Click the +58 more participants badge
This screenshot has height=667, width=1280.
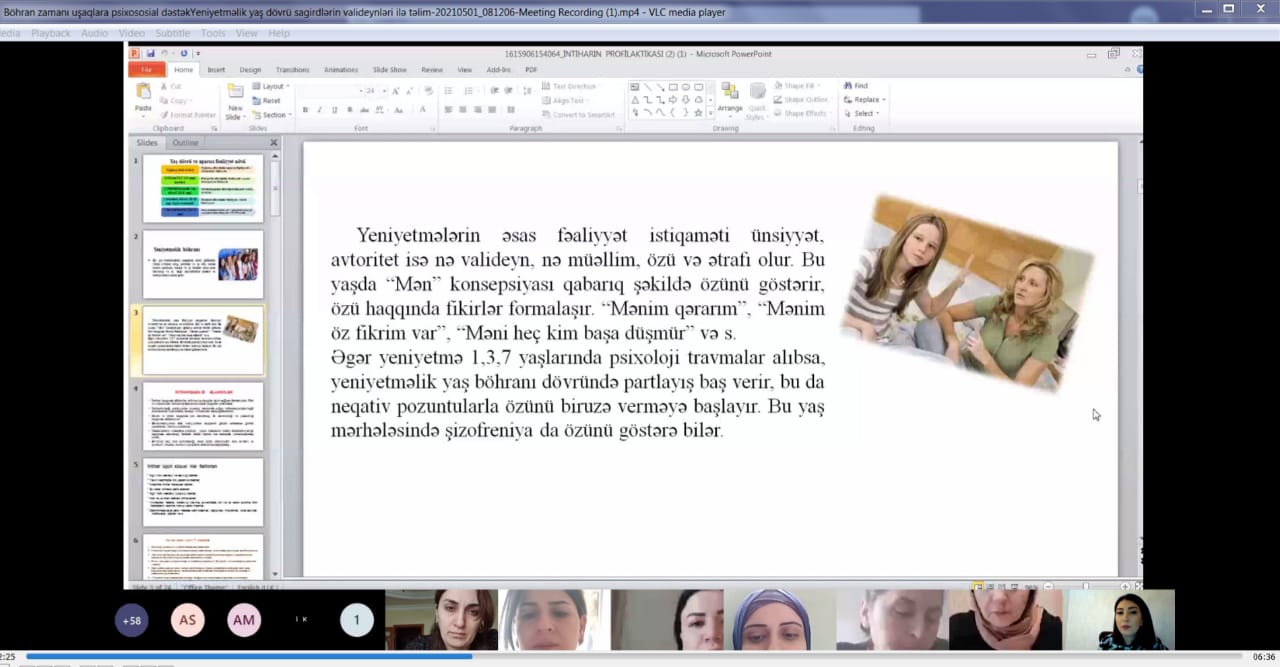pyautogui.click(x=132, y=620)
